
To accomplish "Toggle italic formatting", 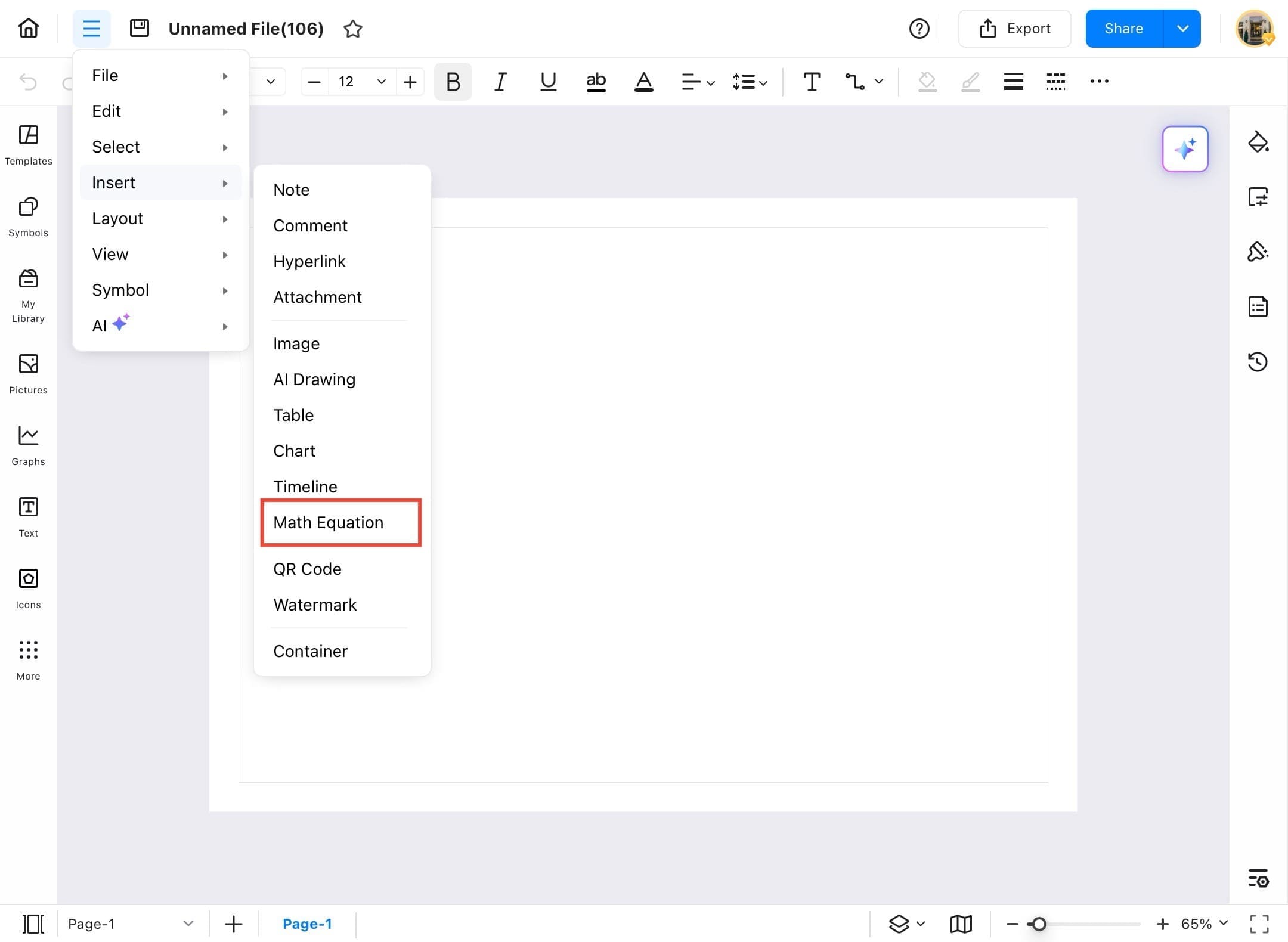I will (x=500, y=81).
